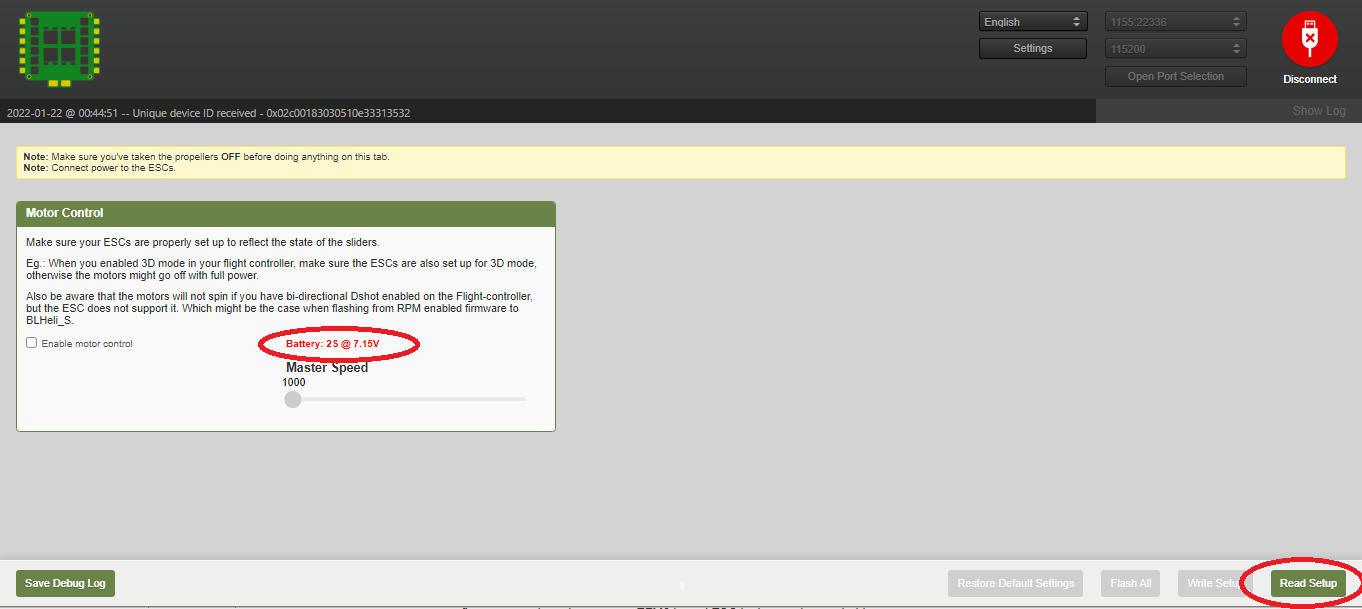Screen dimensions: 1362x609
Task: Click the green ESC board logo
Action: click(x=58, y=47)
